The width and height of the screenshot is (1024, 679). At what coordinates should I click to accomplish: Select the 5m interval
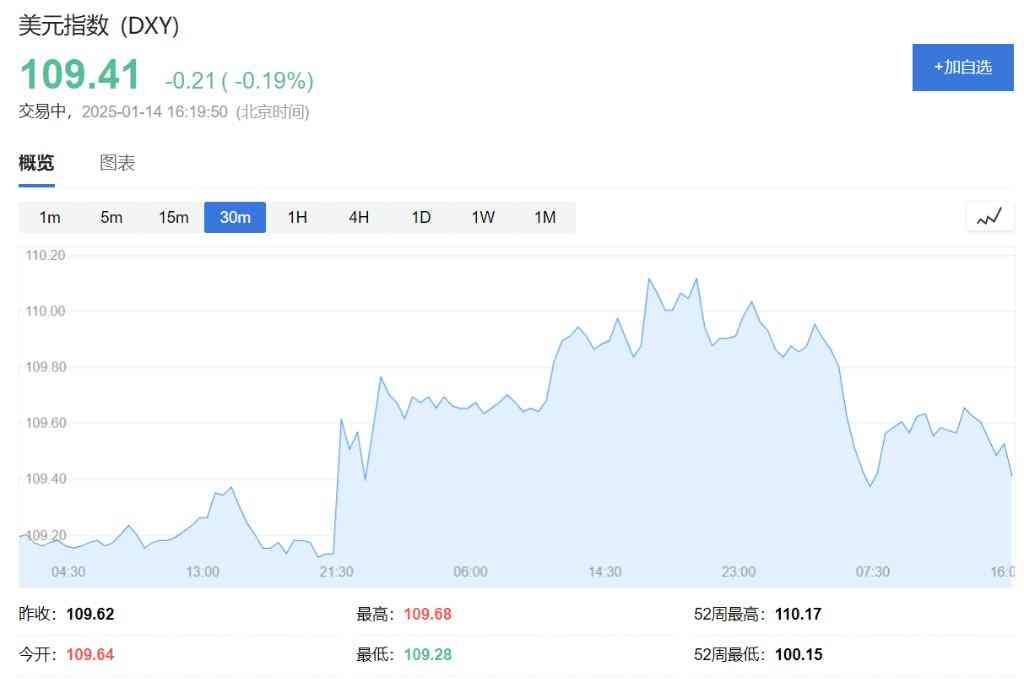[x=111, y=217]
